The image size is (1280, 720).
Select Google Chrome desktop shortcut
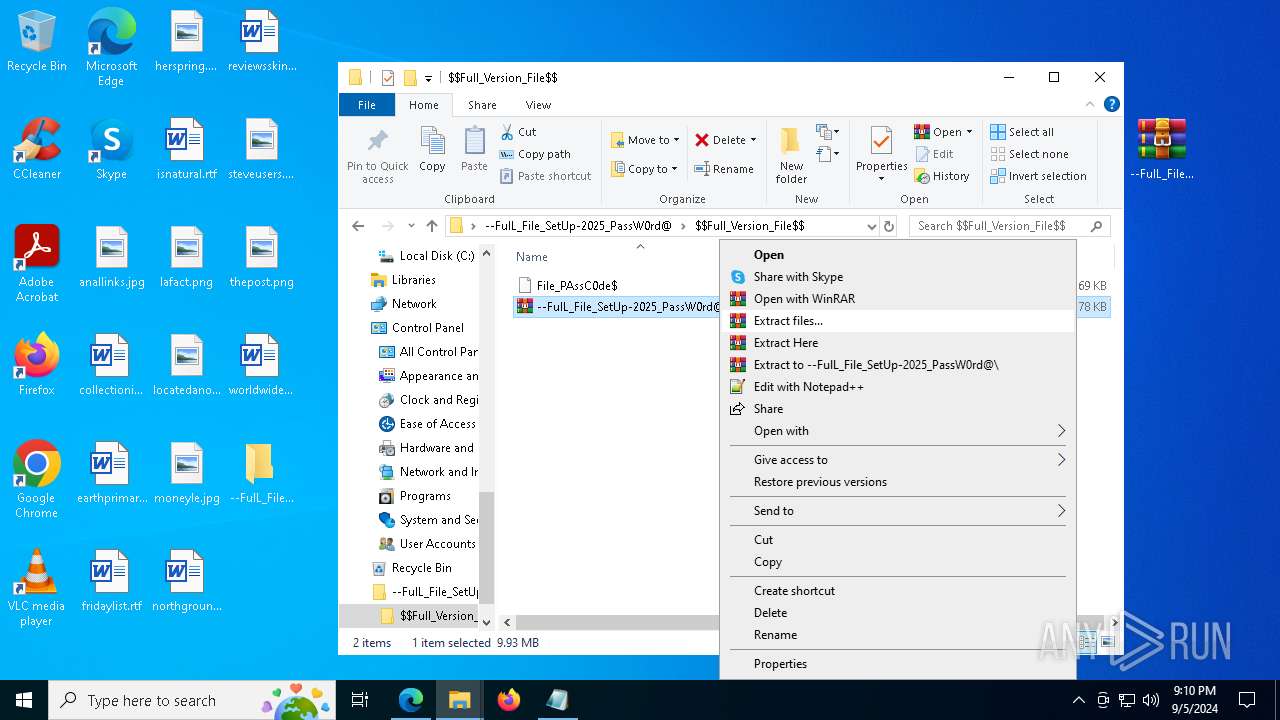(x=37, y=480)
